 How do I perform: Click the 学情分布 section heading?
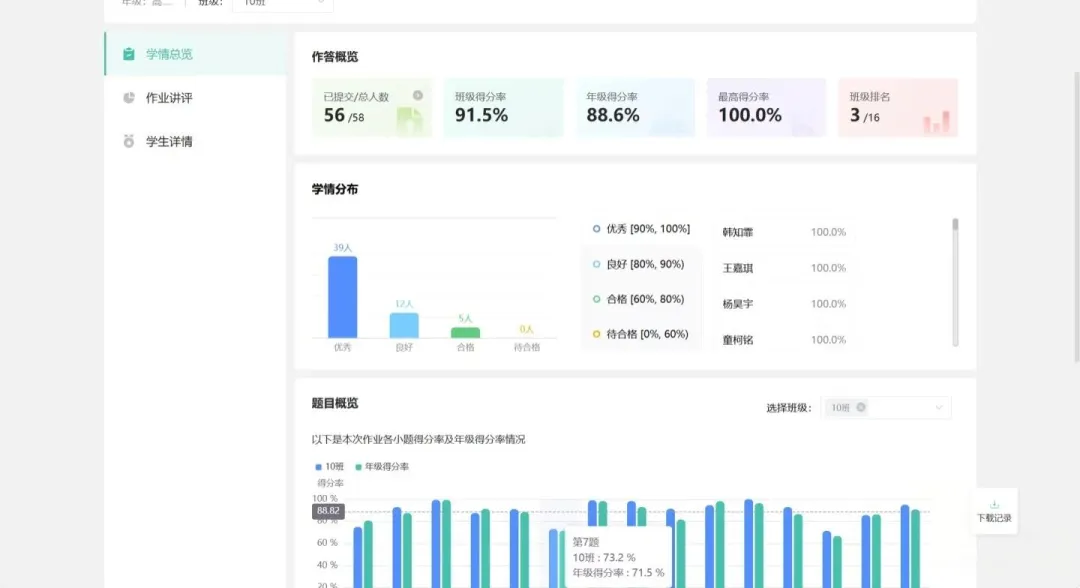coord(335,189)
